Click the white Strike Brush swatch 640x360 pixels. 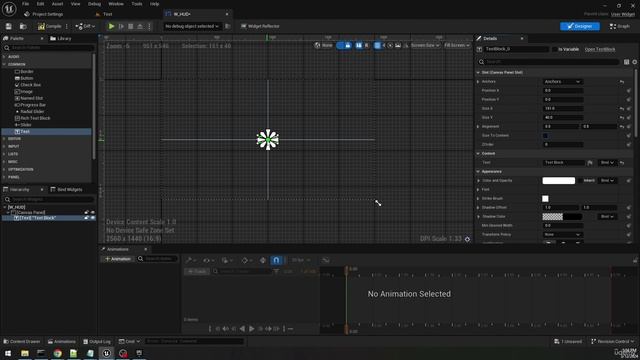click(545, 198)
